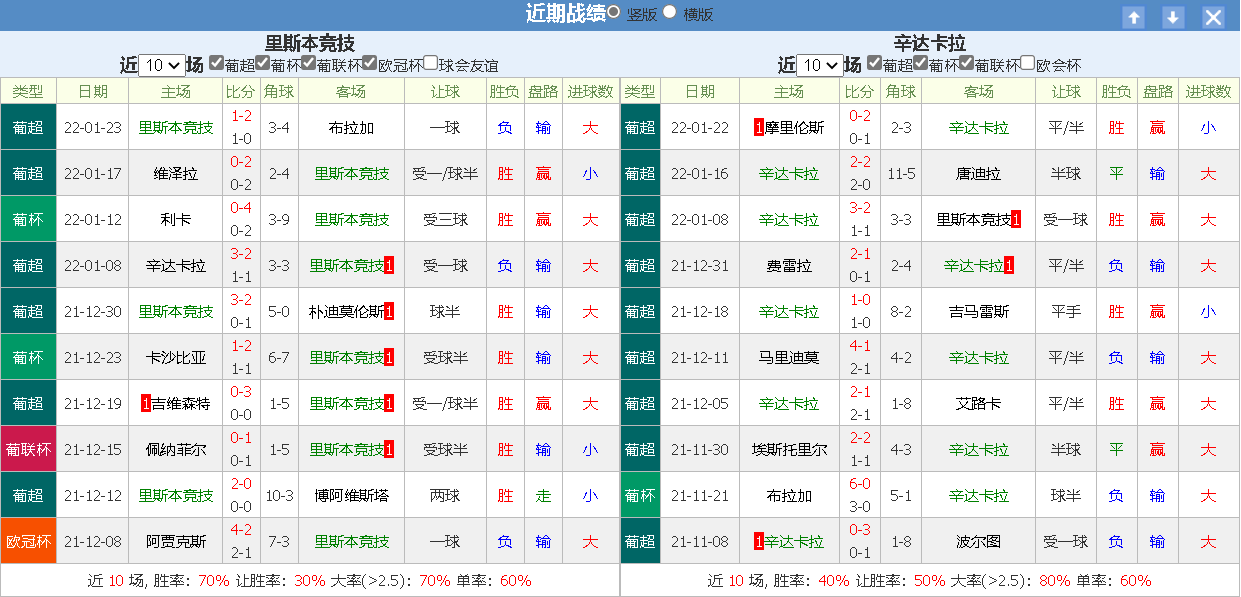The image size is (1241, 597).
Task: Click the up arrow icon in header
Action: (x=1133, y=17)
